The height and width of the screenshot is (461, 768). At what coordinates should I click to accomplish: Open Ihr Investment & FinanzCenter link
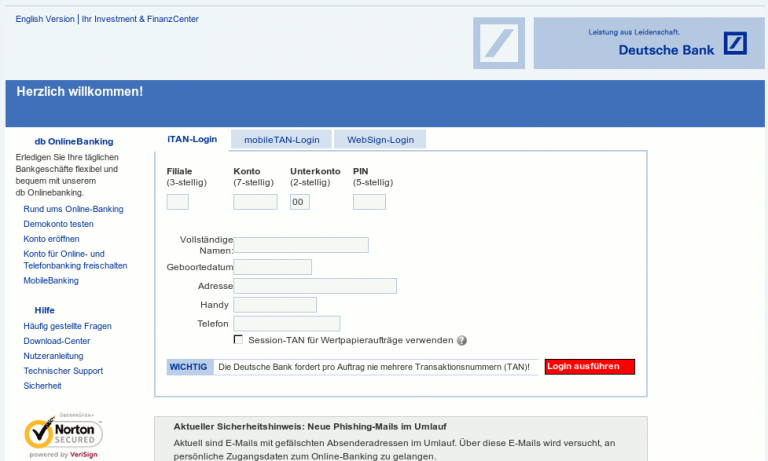click(x=140, y=19)
